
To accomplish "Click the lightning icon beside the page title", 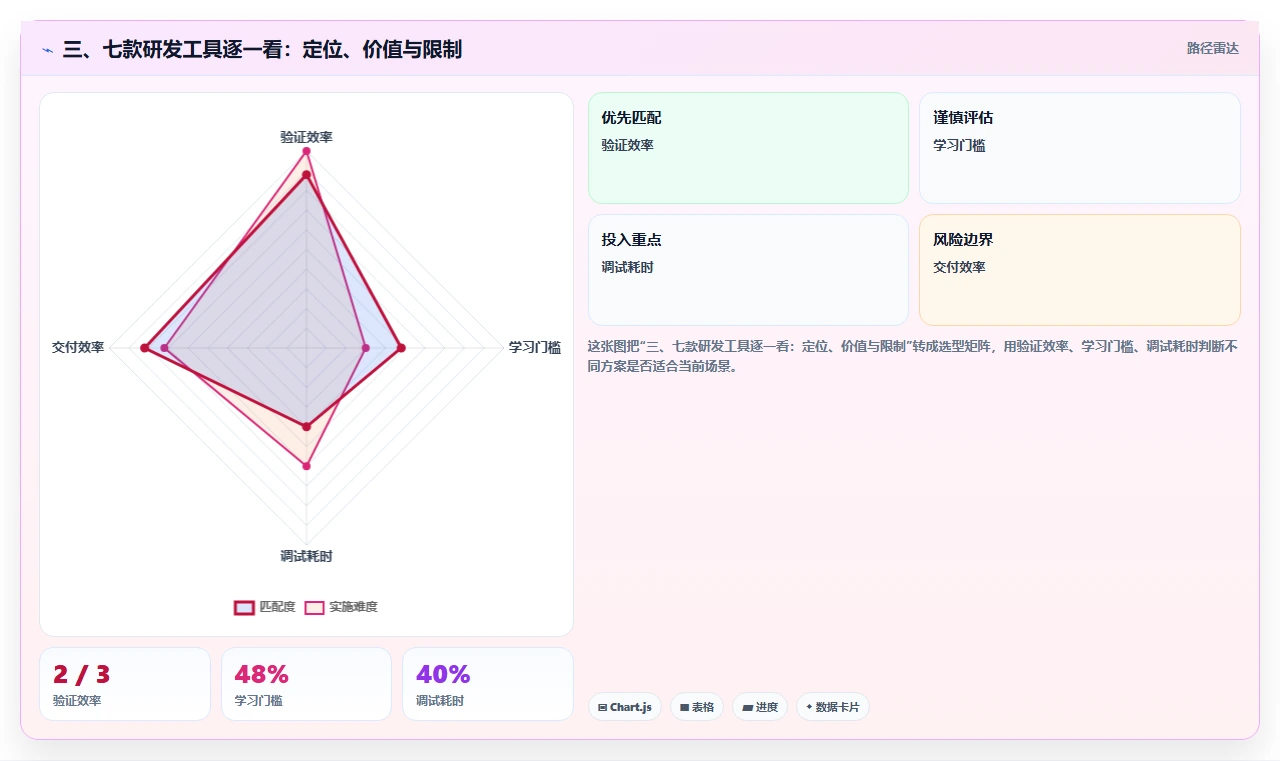I will tap(48, 49).
